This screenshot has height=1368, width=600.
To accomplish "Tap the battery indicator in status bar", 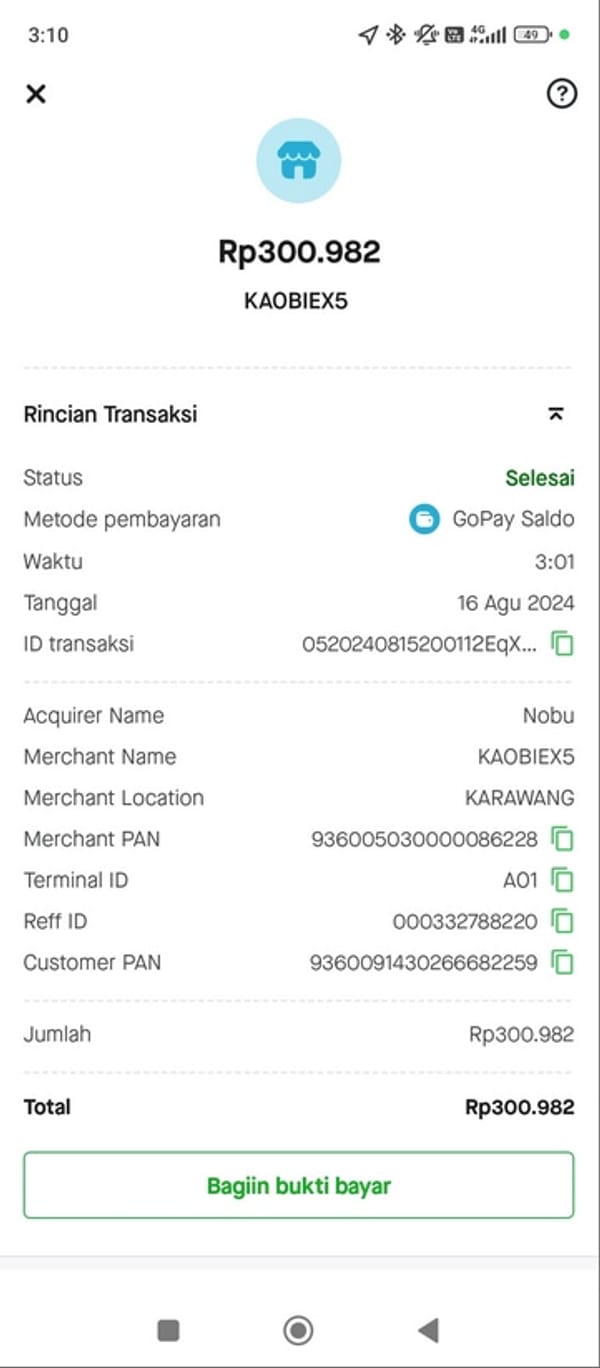I will (x=532, y=35).
